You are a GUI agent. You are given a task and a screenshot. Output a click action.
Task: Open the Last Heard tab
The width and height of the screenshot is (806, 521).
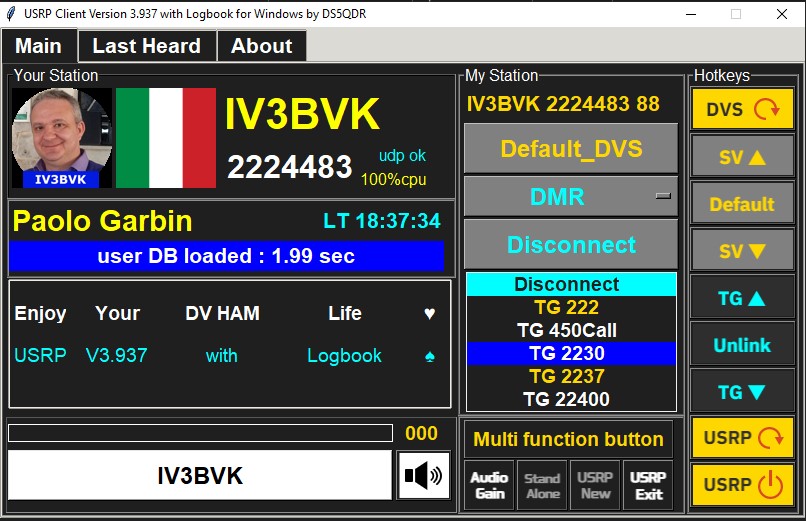pos(147,46)
